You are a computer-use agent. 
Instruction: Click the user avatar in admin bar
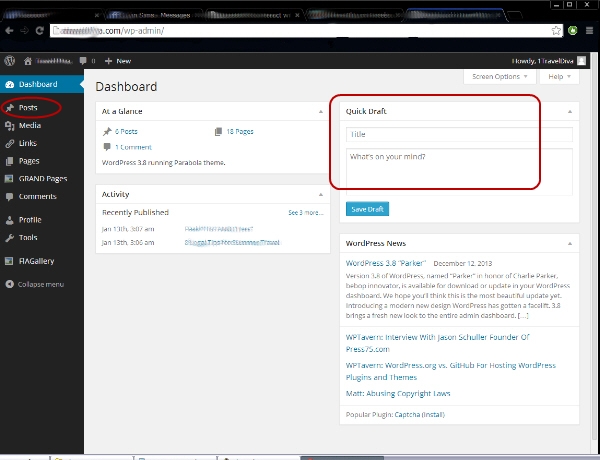point(581,61)
